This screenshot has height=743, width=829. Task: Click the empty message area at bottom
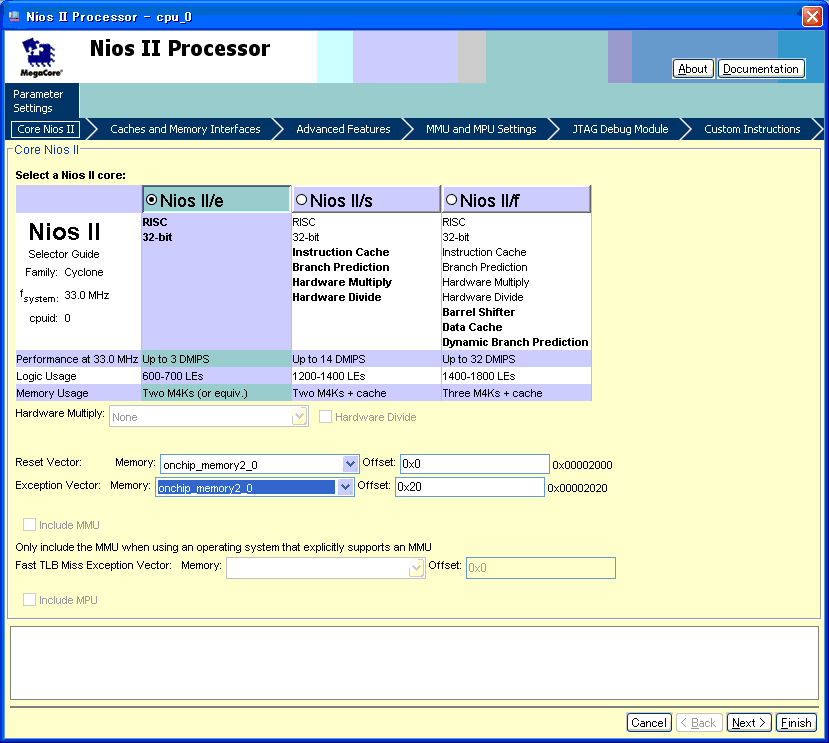click(414, 663)
